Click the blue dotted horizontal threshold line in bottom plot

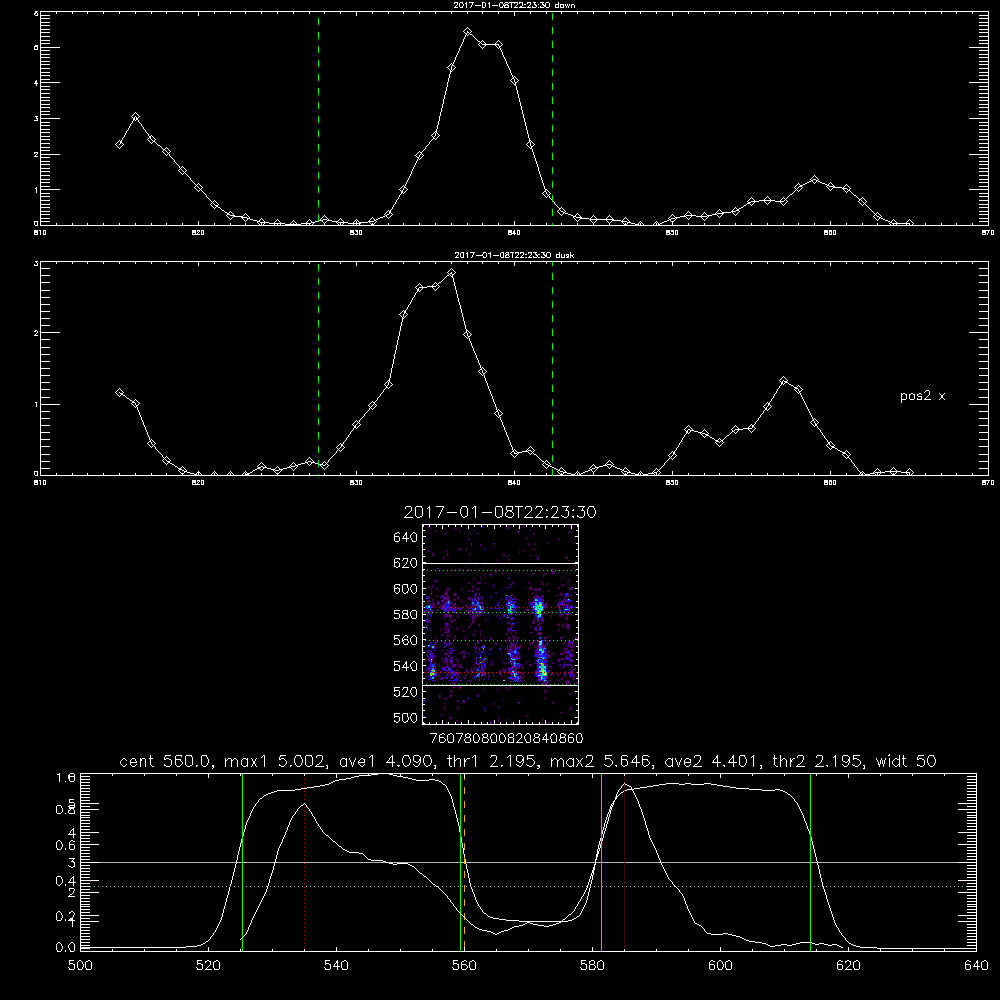tap(528, 886)
